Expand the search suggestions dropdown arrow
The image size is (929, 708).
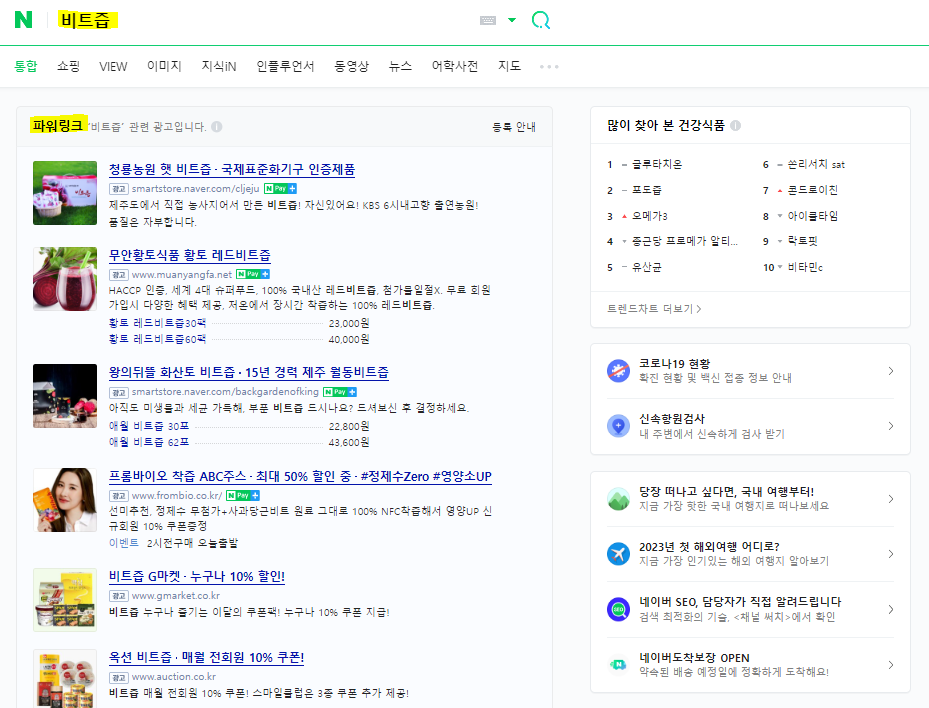[512, 20]
